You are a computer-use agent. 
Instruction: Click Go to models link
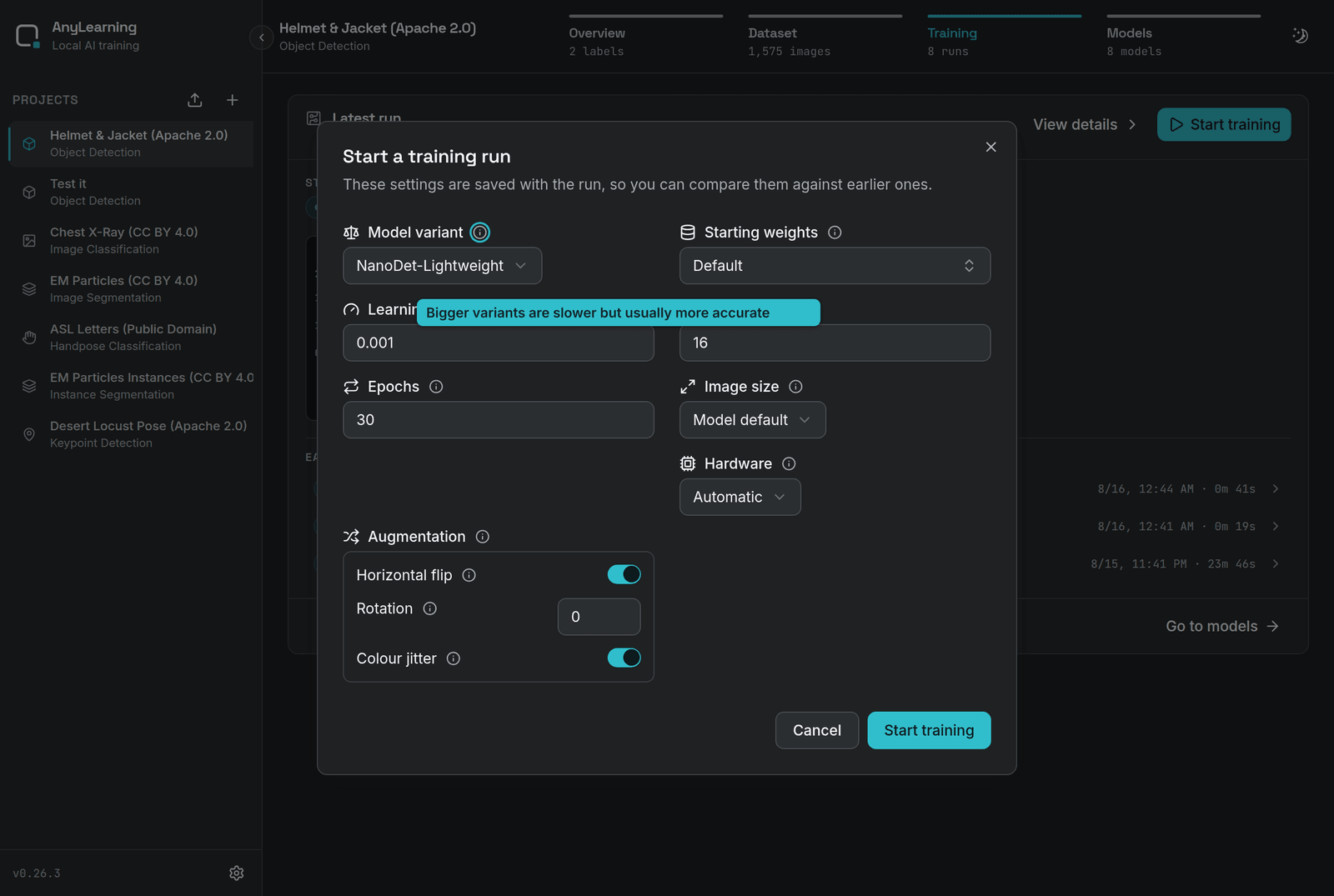[1222, 626]
